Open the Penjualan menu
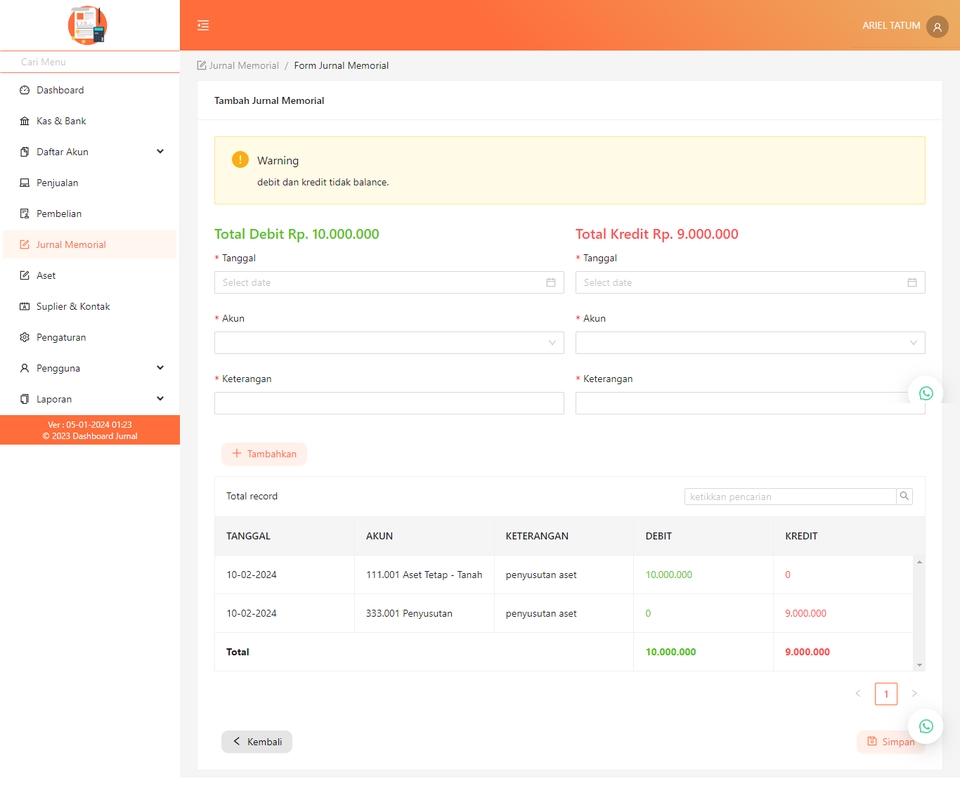Viewport: 960px width, 793px height. pyautogui.click(x=89, y=182)
